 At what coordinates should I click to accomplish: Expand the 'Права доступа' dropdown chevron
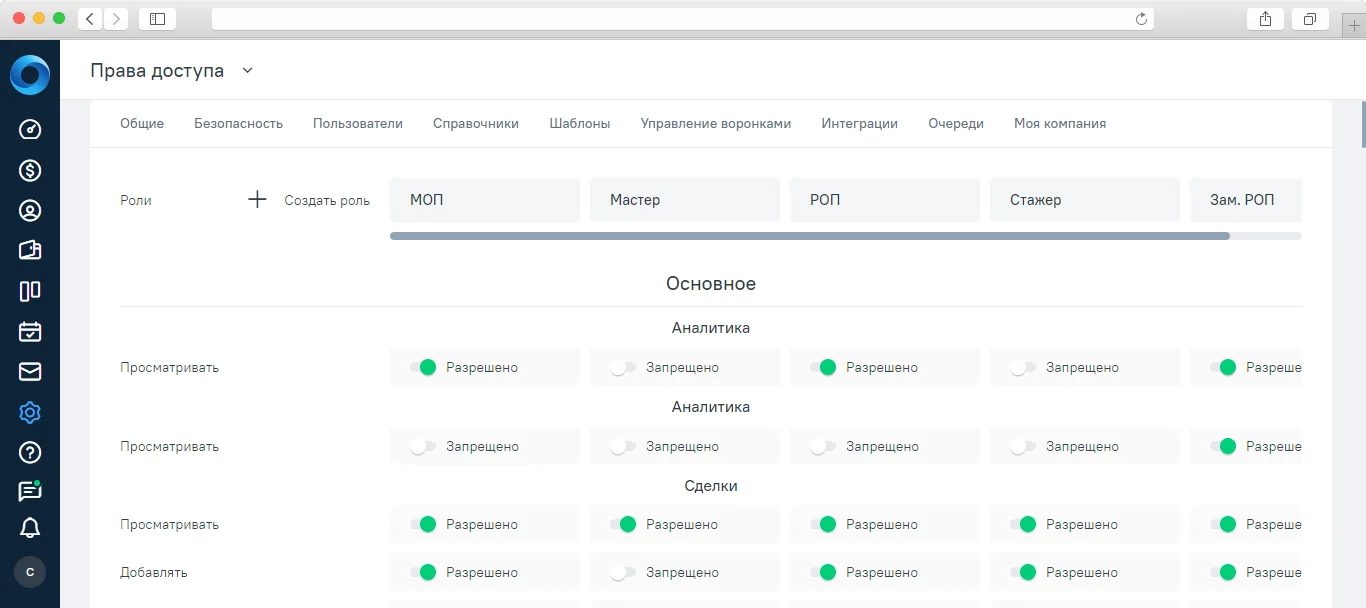pos(248,70)
